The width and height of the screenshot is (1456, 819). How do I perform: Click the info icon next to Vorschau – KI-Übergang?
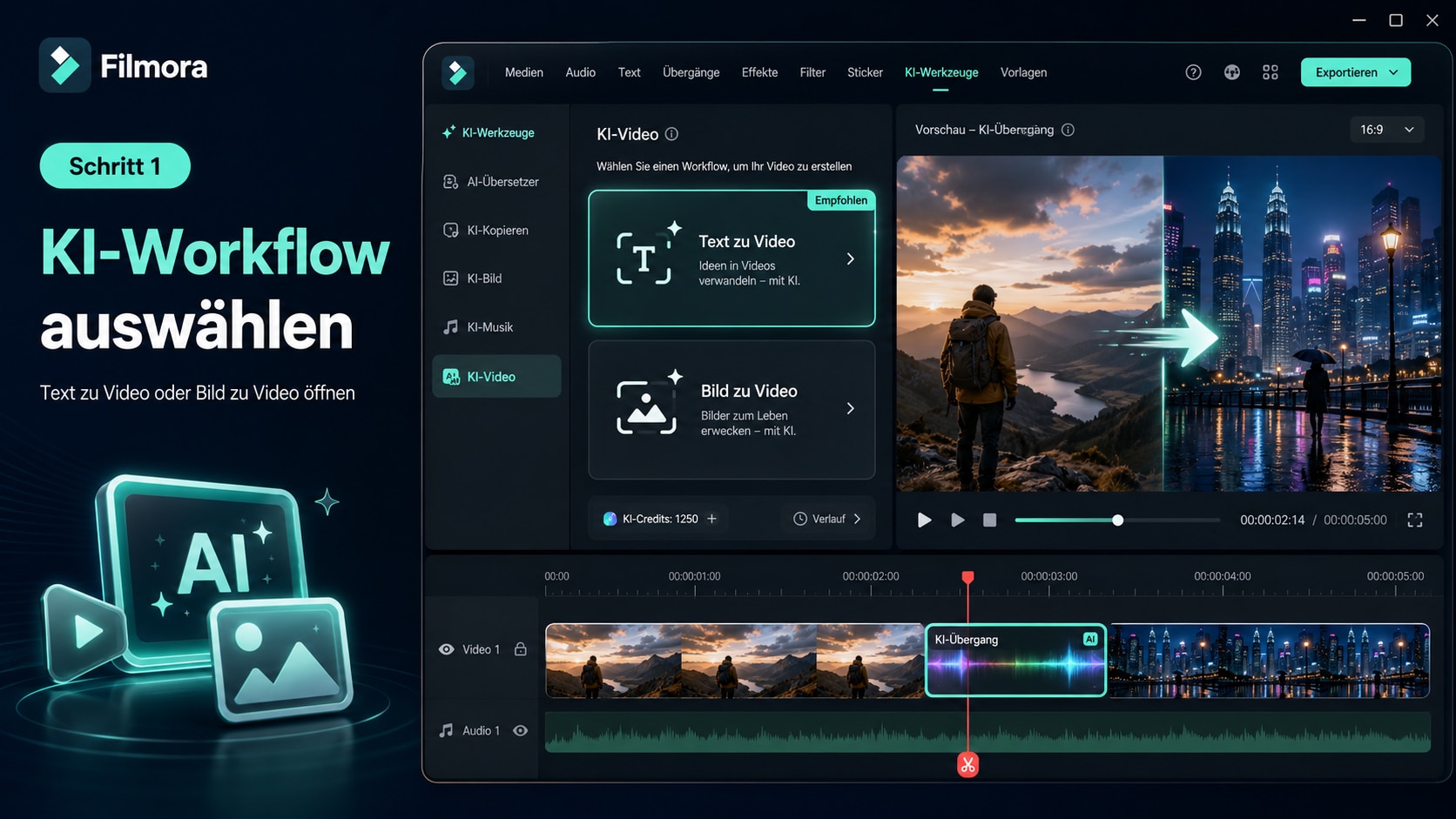point(1068,130)
